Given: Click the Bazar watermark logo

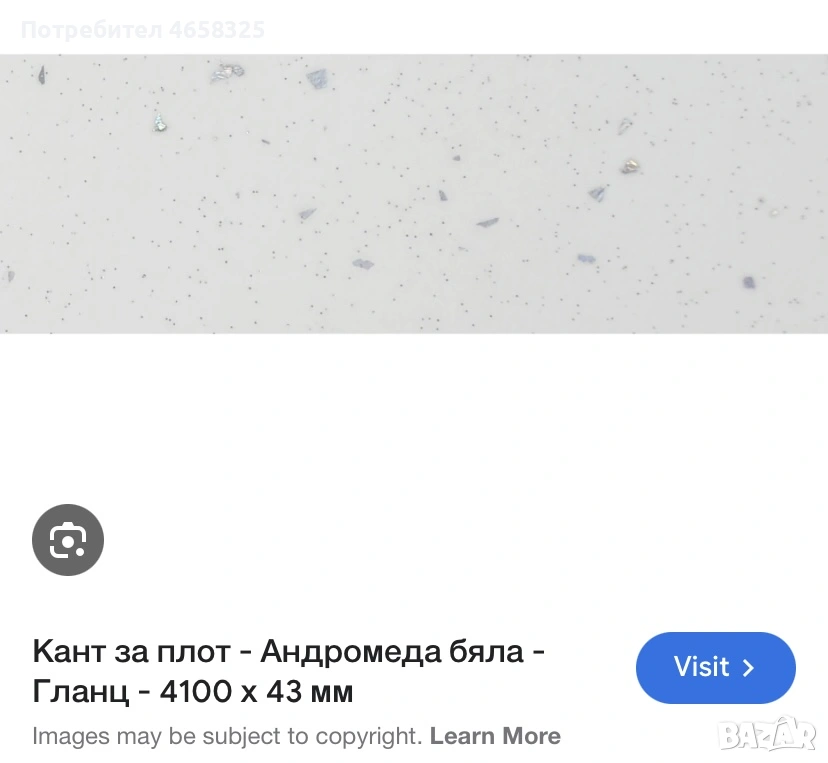Looking at the screenshot, I should (x=768, y=734).
